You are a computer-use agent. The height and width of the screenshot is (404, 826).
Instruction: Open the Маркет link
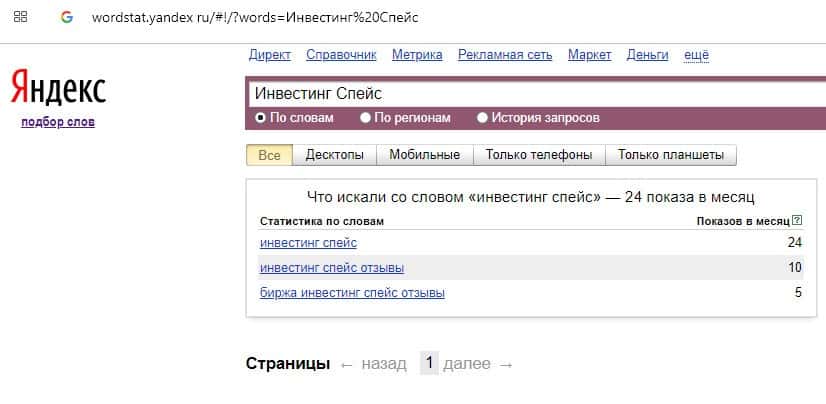tap(589, 55)
